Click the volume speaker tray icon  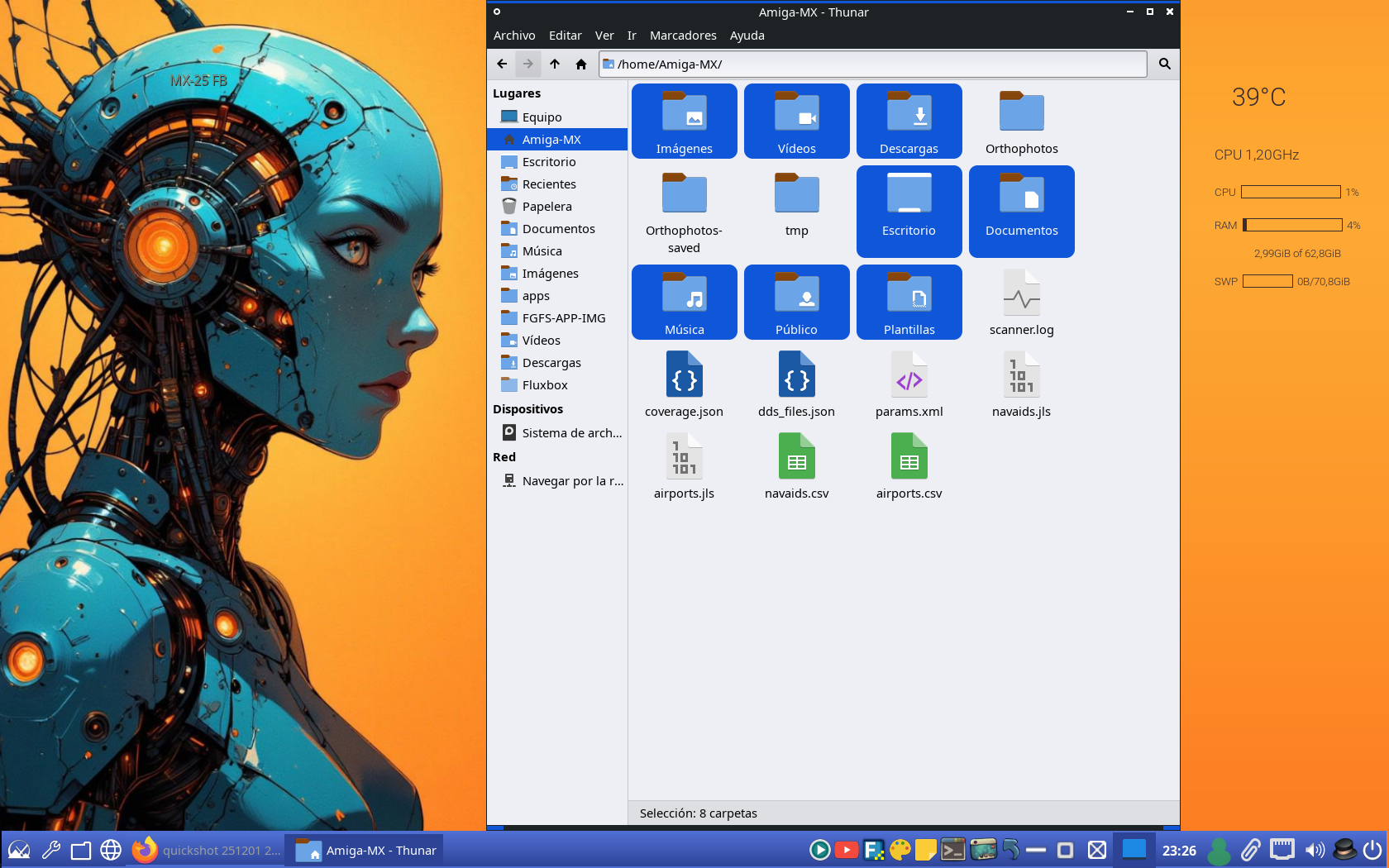tap(1315, 850)
